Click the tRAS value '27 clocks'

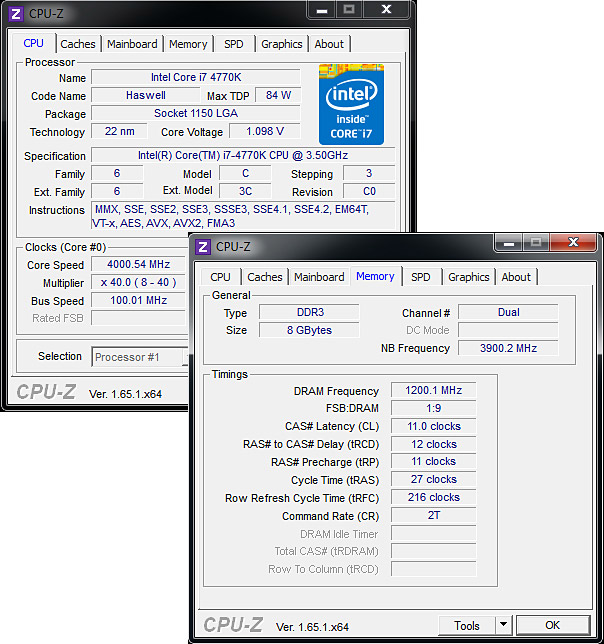434,479
